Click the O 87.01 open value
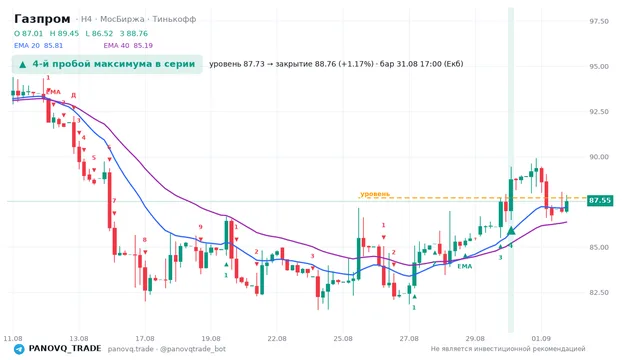 (x=28, y=33)
